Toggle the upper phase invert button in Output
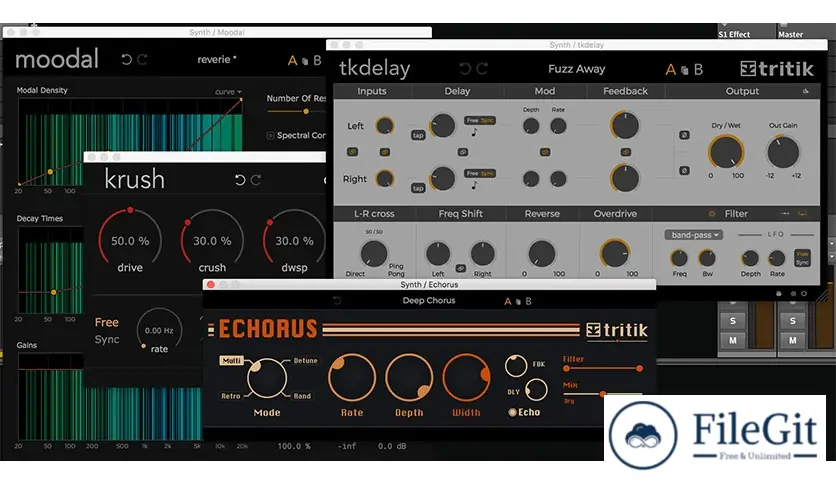836x484 pixels. (x=684, y=135)
